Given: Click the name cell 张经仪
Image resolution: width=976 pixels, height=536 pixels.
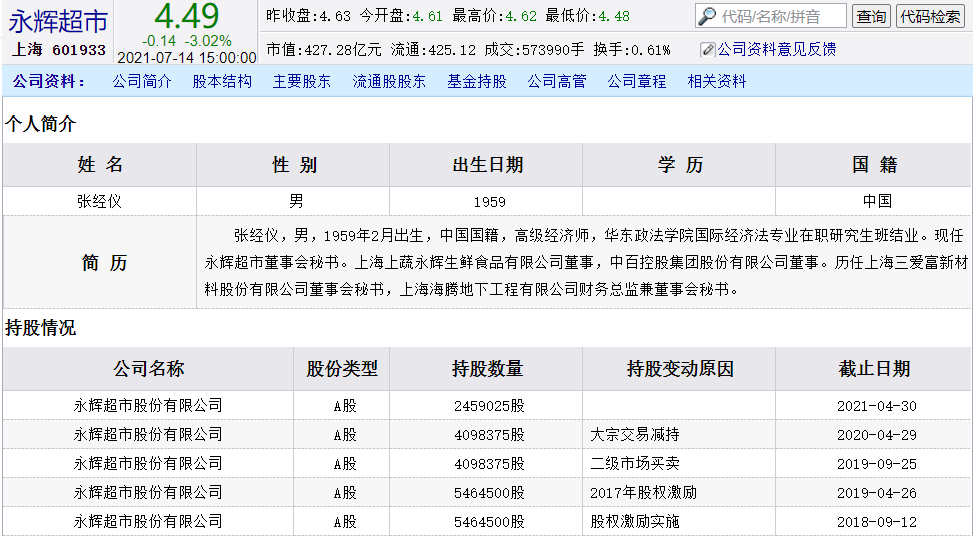Looking at the screenshot, I should point(100,201).
